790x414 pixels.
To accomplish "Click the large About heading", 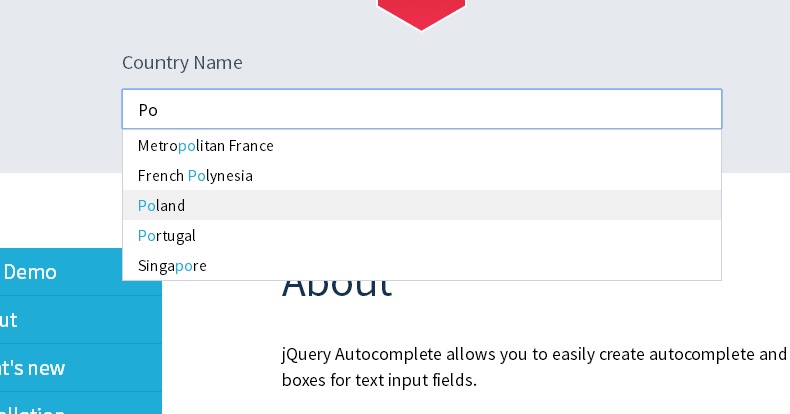I will (337, 284).
